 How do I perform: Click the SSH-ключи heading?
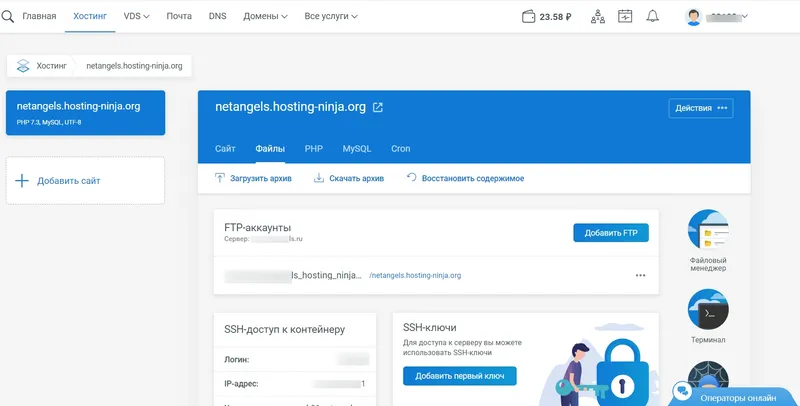click(430, 327)
